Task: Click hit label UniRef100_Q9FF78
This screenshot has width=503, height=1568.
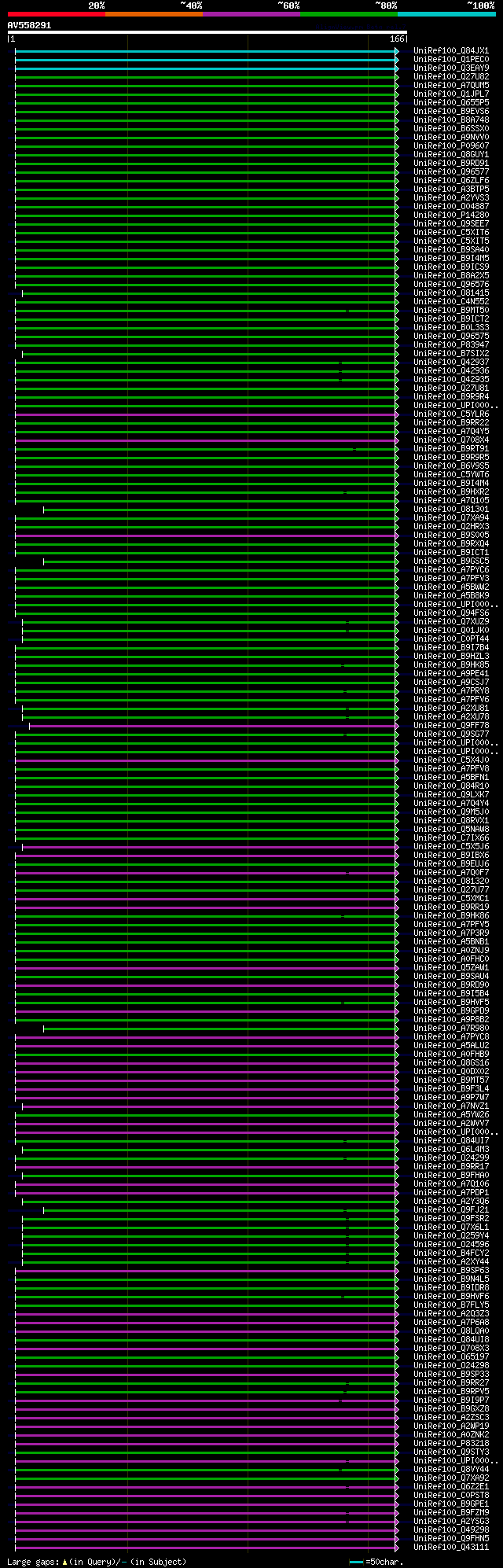Action: click(x=451, y=726)
